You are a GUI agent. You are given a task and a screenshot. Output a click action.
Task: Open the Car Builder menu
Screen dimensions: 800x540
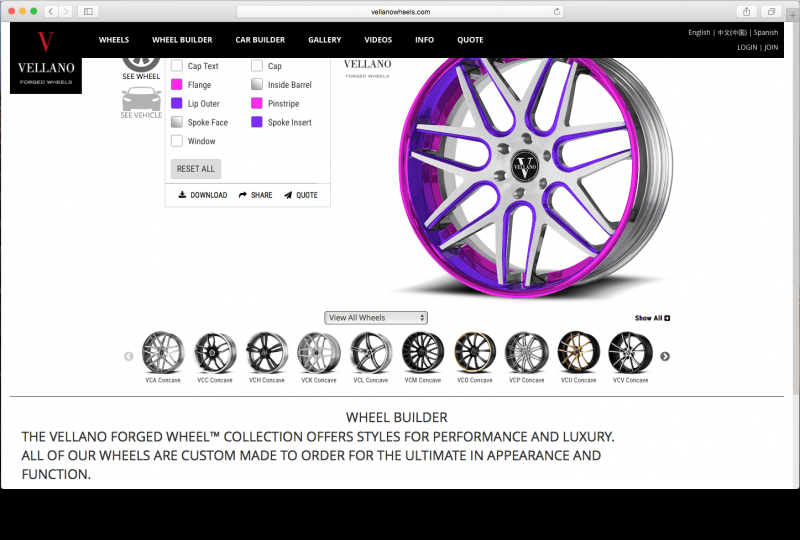pos(260,40)
